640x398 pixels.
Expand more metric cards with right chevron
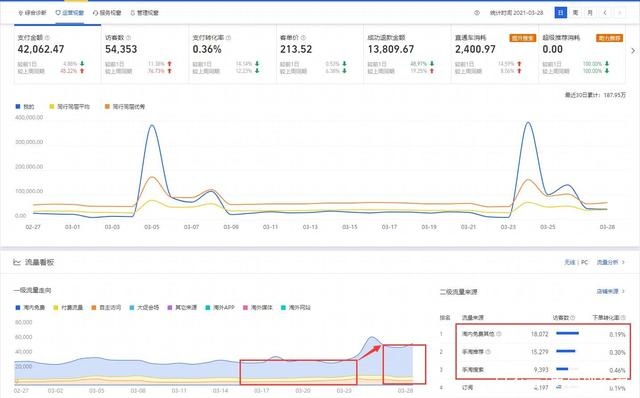pyautogui.click(x=633, y=51)
